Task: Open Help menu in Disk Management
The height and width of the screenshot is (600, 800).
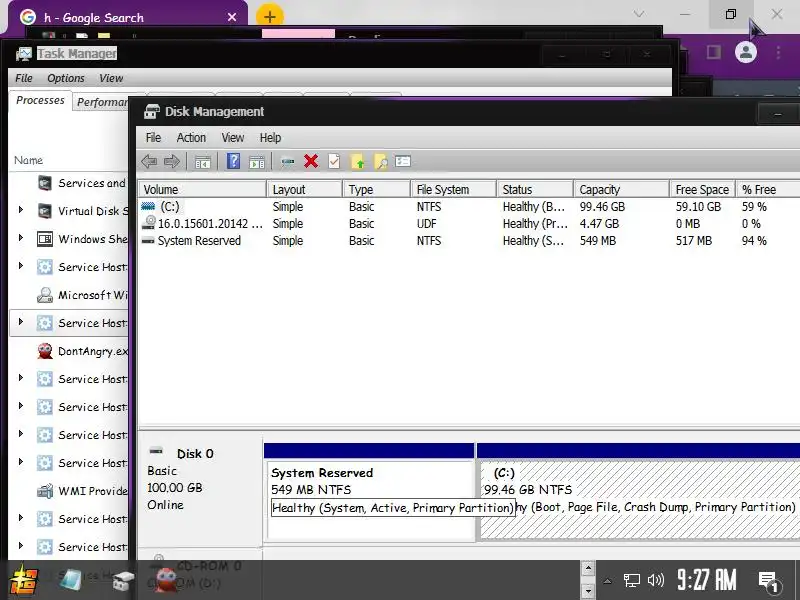Action: coord(270,138)
